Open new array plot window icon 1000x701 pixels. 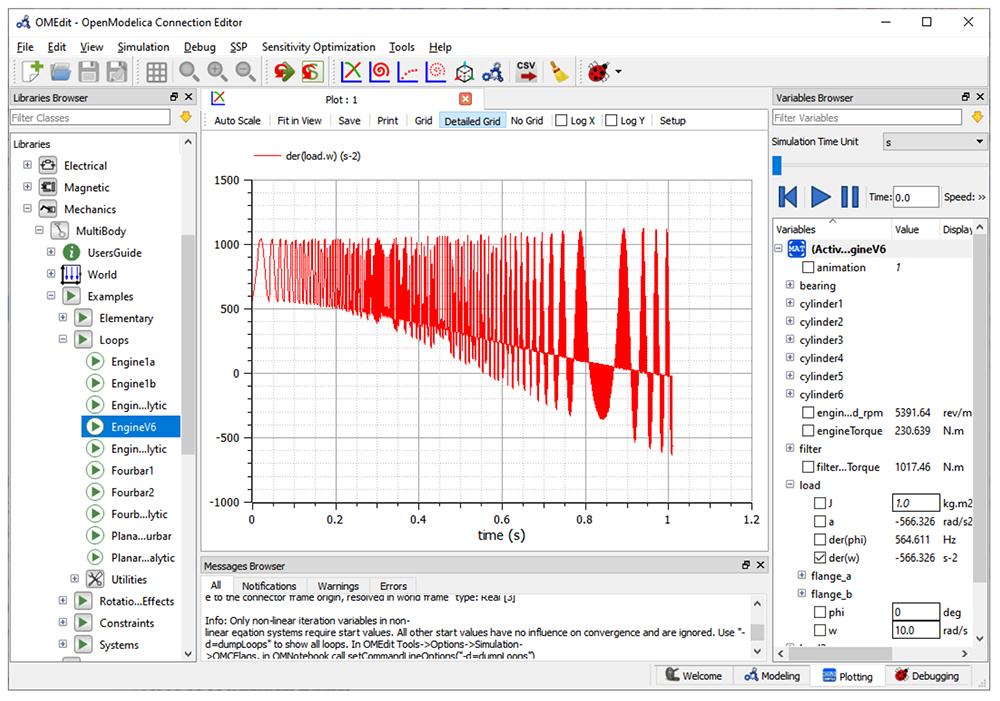point(408,71)
